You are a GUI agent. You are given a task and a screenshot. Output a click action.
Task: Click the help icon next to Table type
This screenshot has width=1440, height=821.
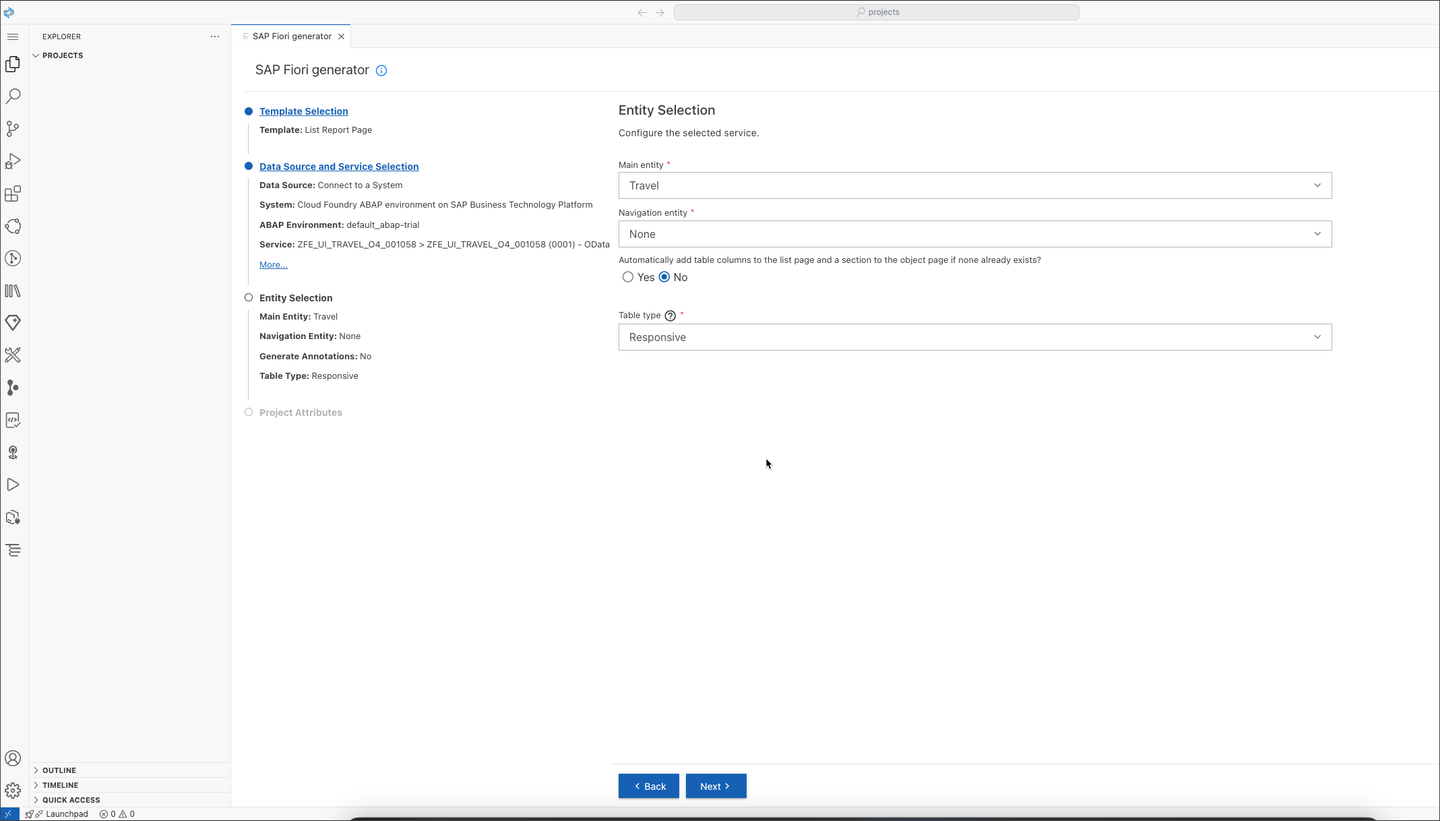click(670, 316)
